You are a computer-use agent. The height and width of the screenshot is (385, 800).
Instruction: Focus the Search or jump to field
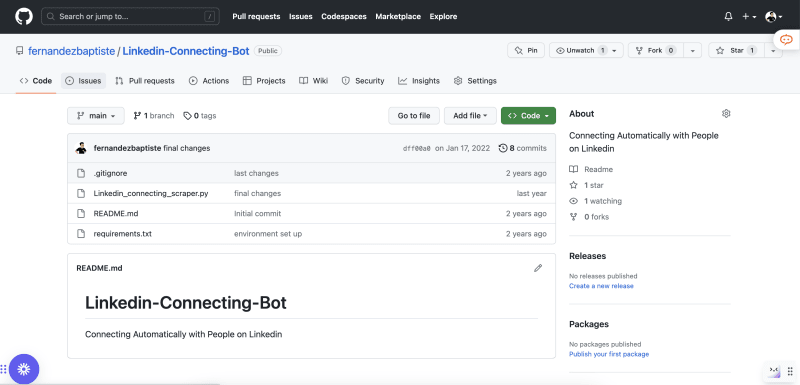click(x=130, y=16)
